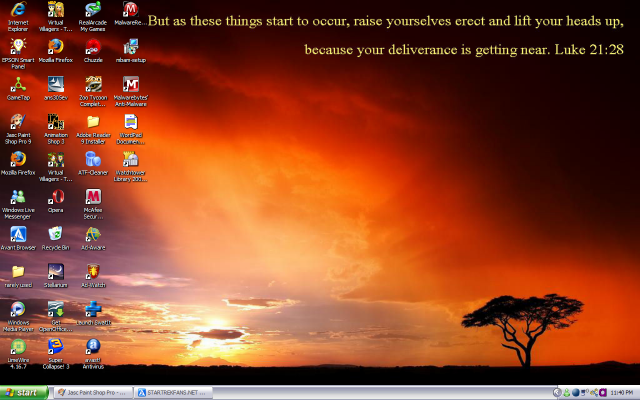640x400 pixels.
Task: Open the Opera browser shortcut
Action: point(56,196)
